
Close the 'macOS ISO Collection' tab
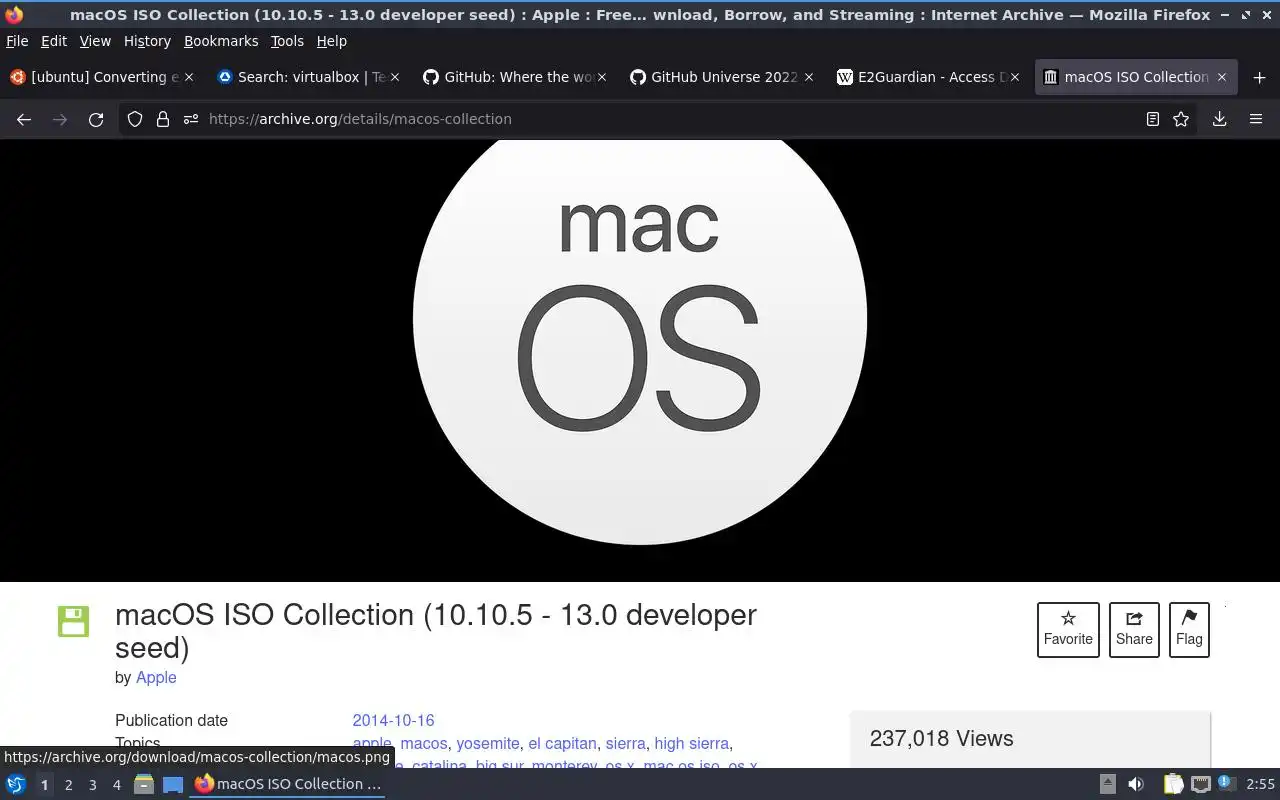click(x=1222, y=77)
